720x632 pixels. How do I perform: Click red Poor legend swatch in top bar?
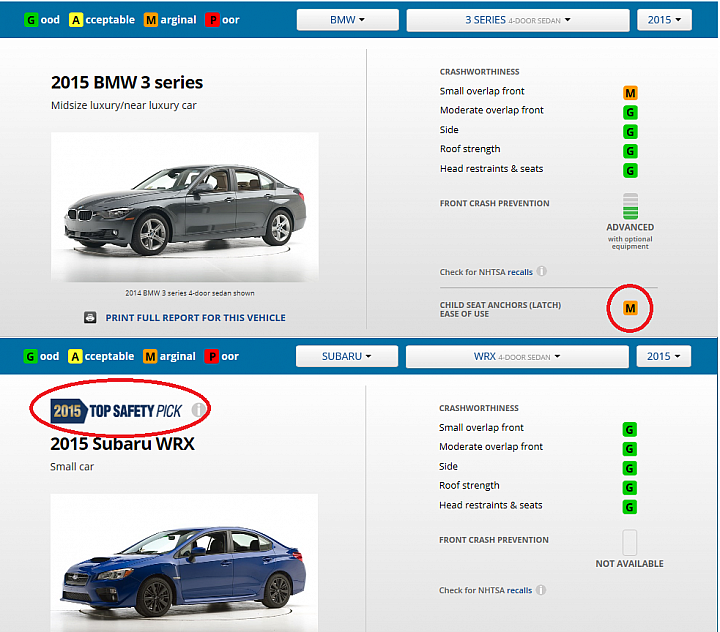click(x=212, y=20)
